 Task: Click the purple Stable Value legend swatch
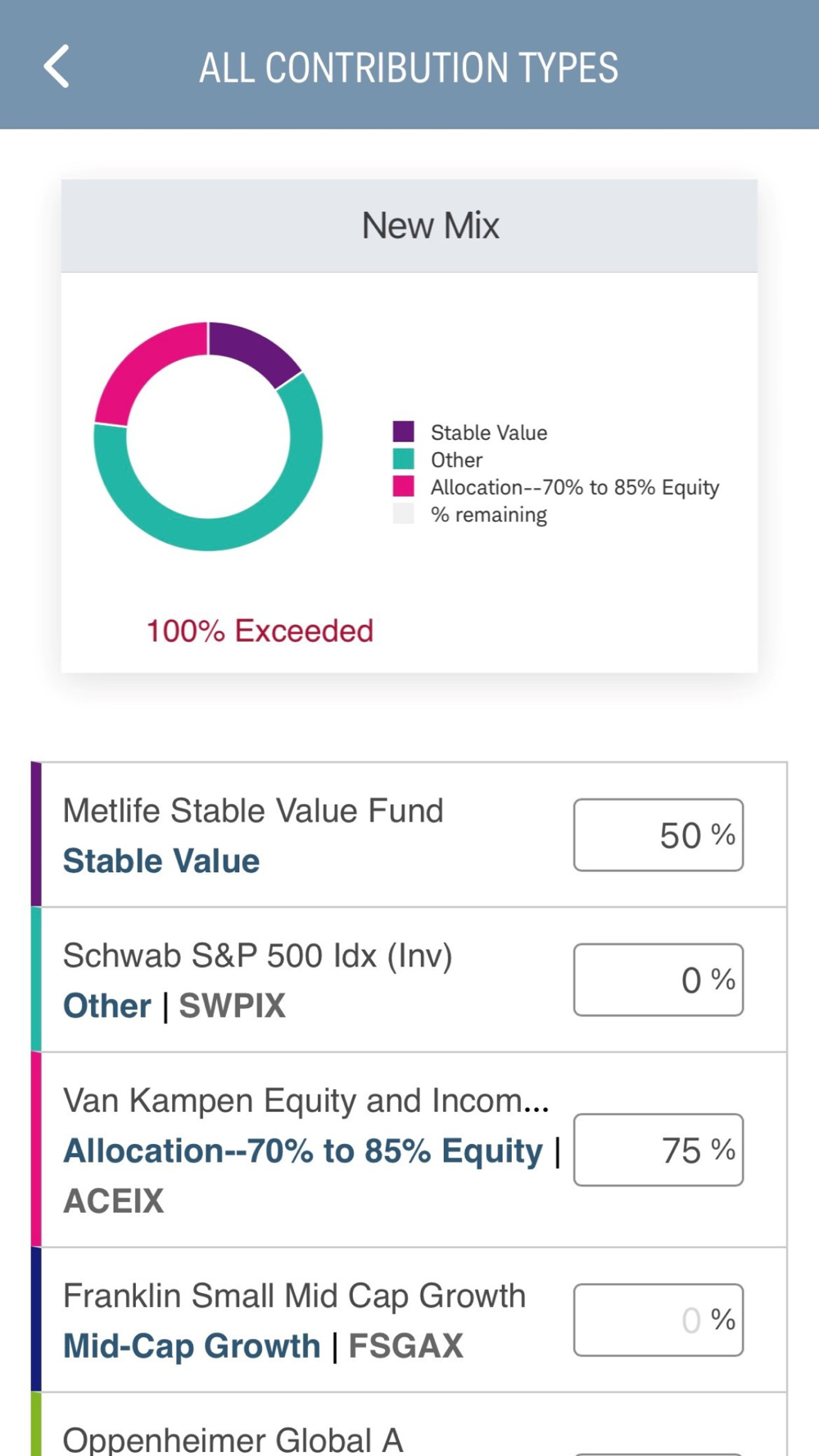pyautogui.click(x=404, y=432)
